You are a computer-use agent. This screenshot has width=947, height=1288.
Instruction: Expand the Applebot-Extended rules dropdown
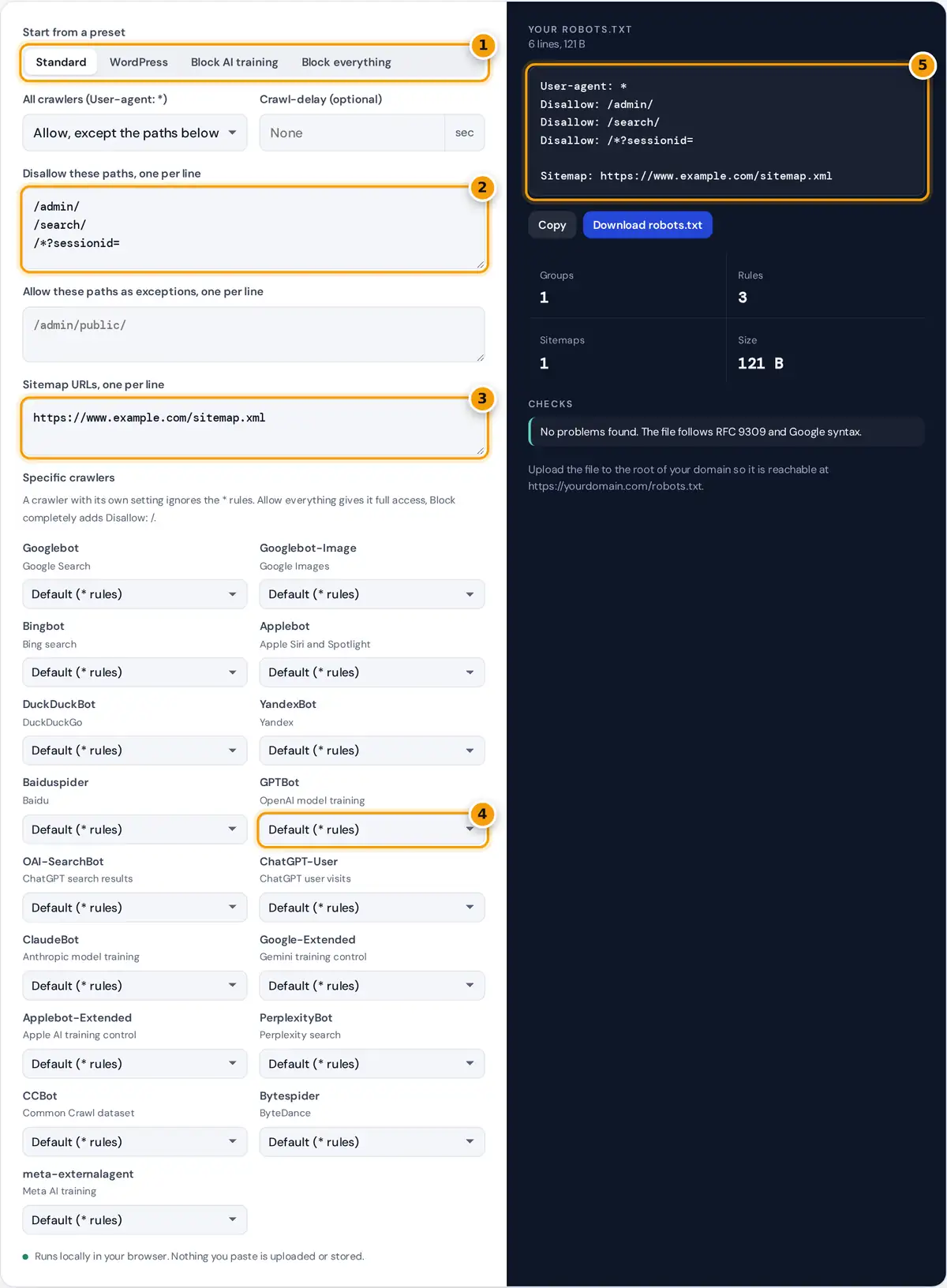point(135,1064)
